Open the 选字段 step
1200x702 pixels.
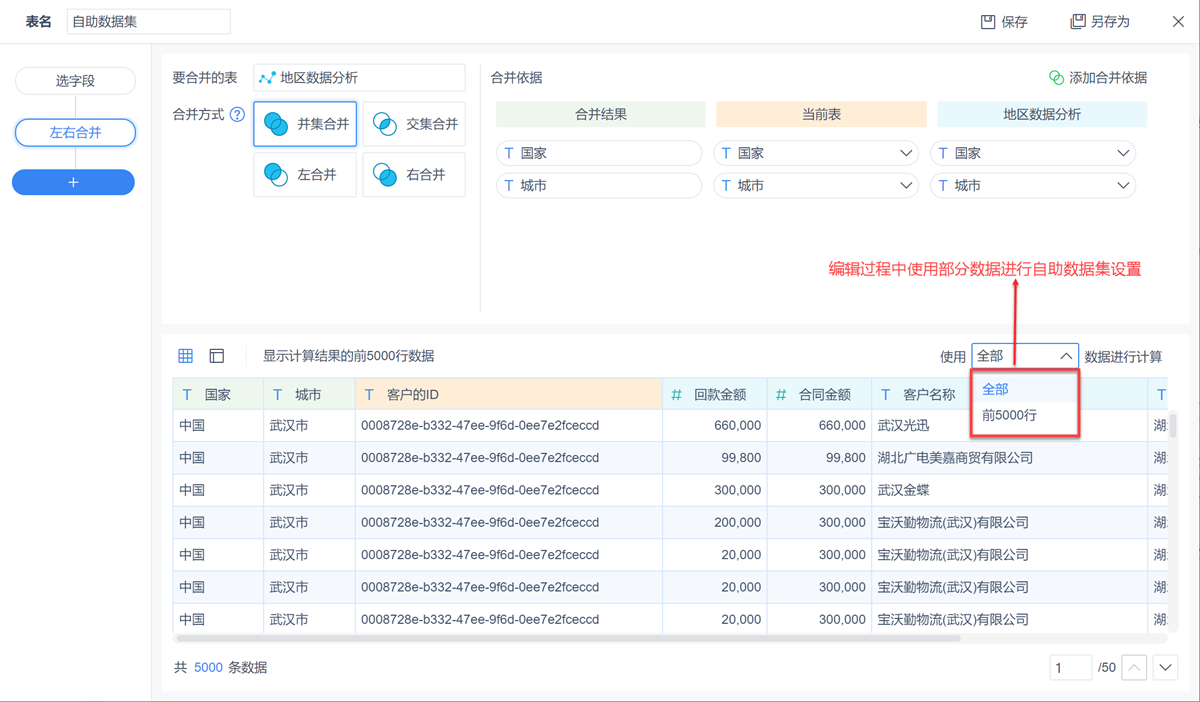click(x=75, y=81)
